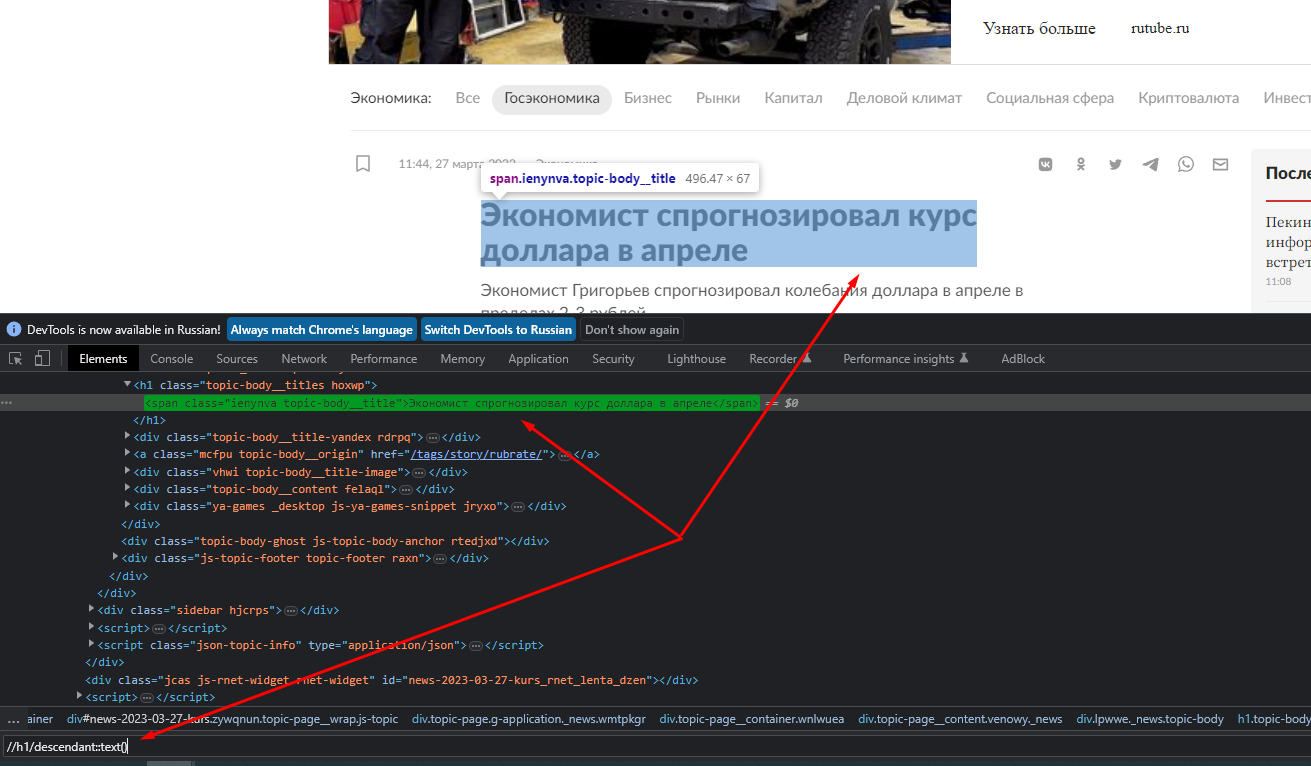Click Switch DevTools to Russian button
This screenshot has height=766, width=1311.
(498, 330)
